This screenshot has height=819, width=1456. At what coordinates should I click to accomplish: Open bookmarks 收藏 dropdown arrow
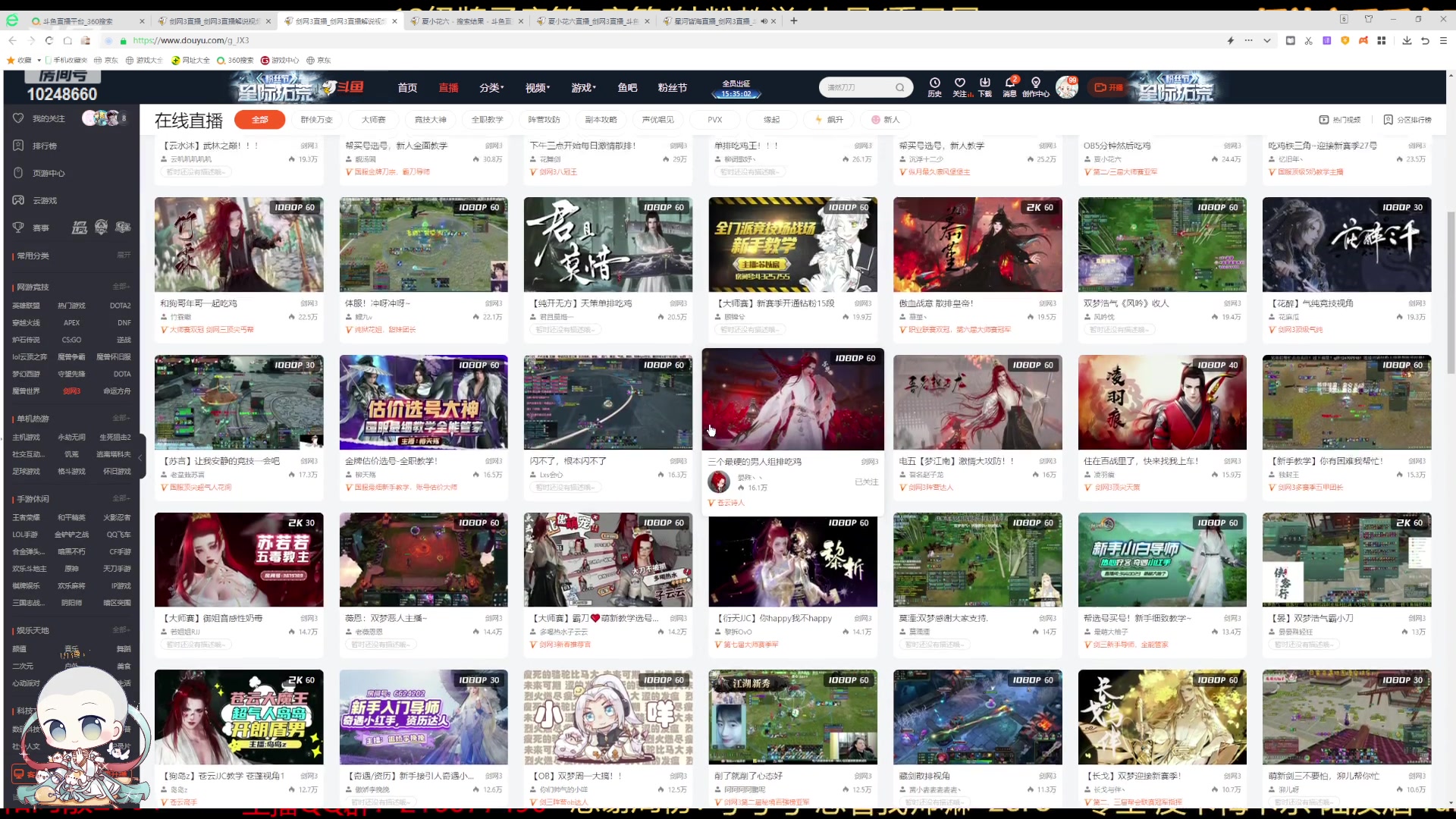[x=39, y=60]
